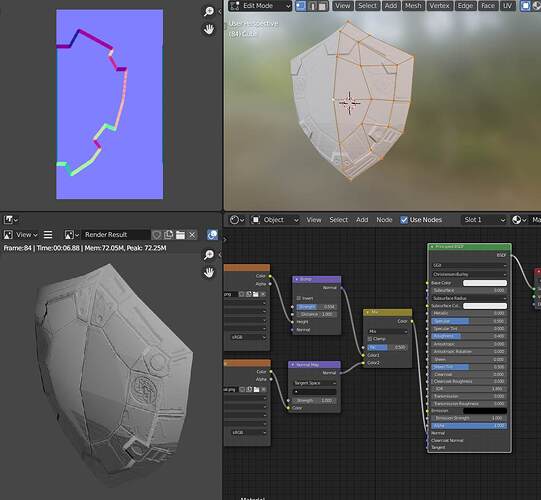Click the black Emission color swatch
The height and width of the screenshot is (500, 541).
point(485,411)
